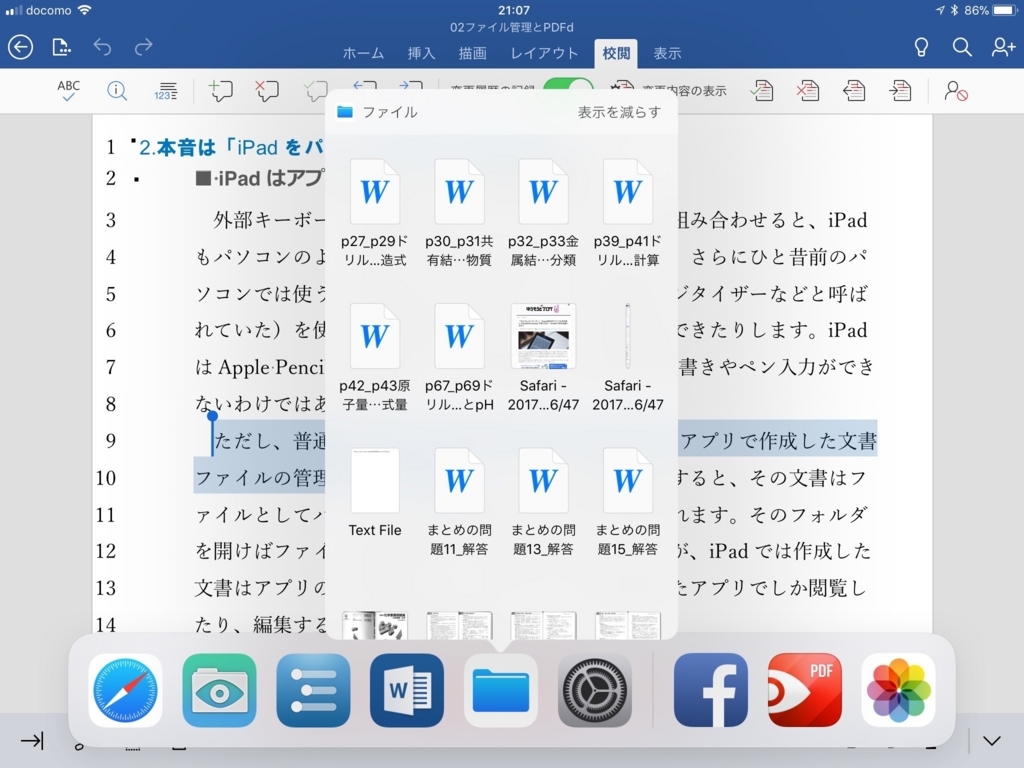Tap 表示を減らす to show fewer files

click(619, 112)
